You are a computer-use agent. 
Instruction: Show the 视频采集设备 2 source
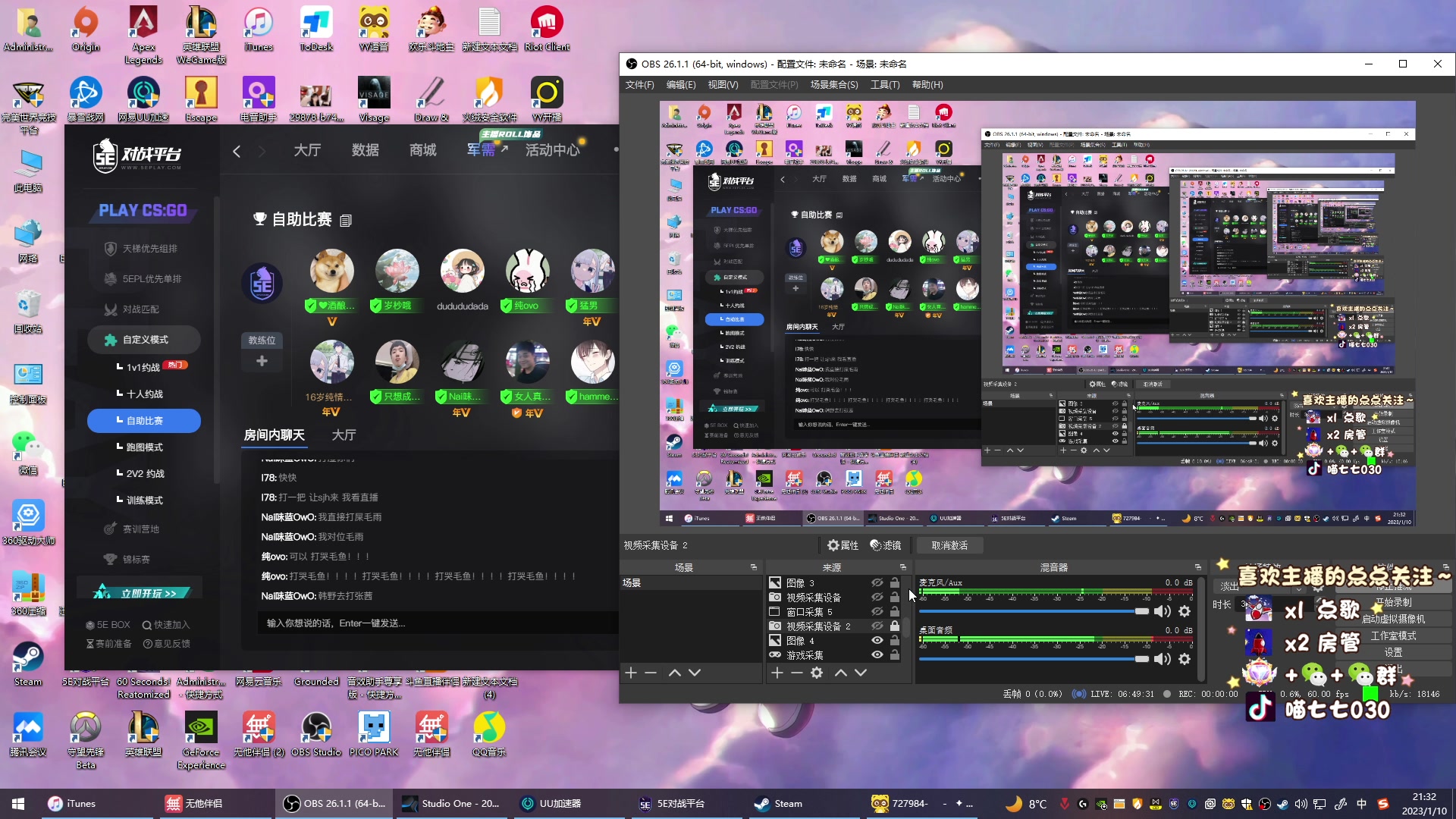pyautogui.click(x=877, y=626)
